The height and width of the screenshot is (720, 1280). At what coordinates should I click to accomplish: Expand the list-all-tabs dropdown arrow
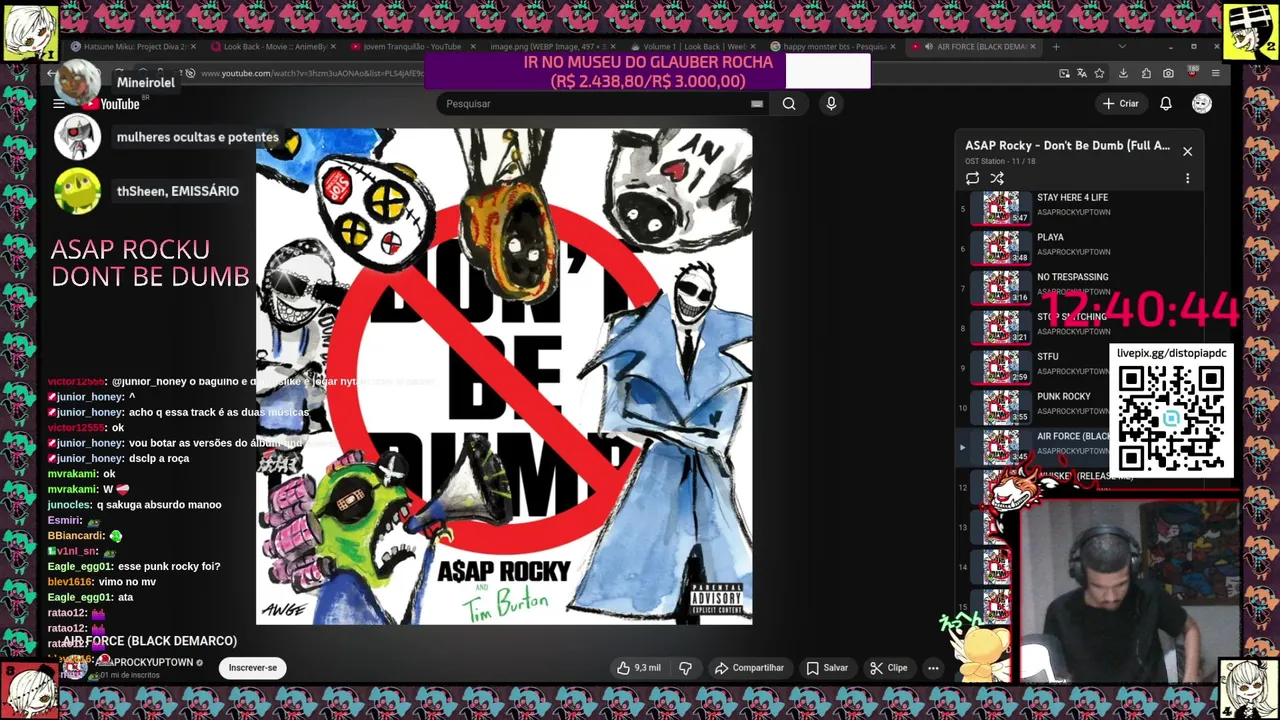coord(1121,46)
